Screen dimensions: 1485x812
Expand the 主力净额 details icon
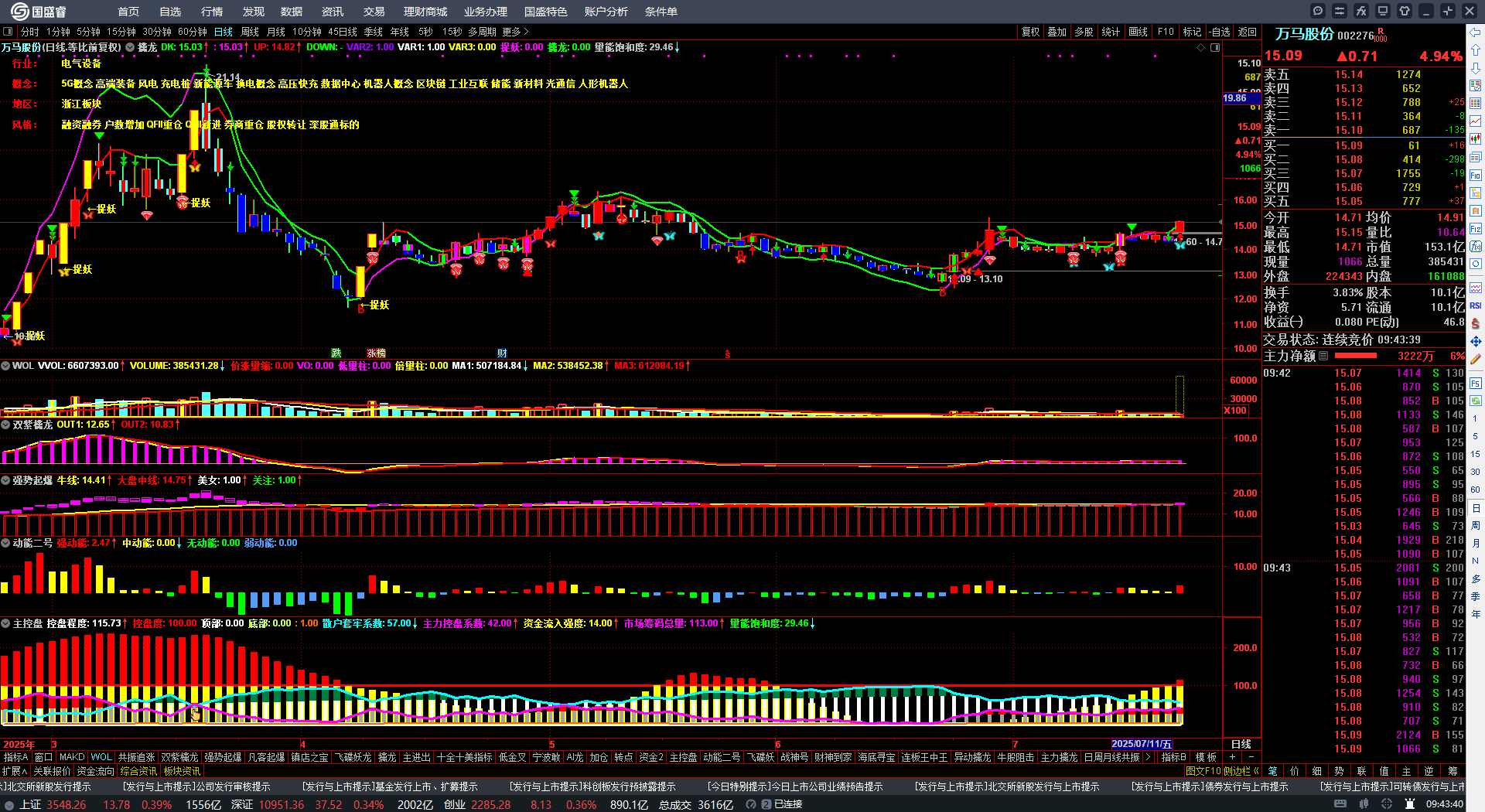click(x=1324, y=356)
